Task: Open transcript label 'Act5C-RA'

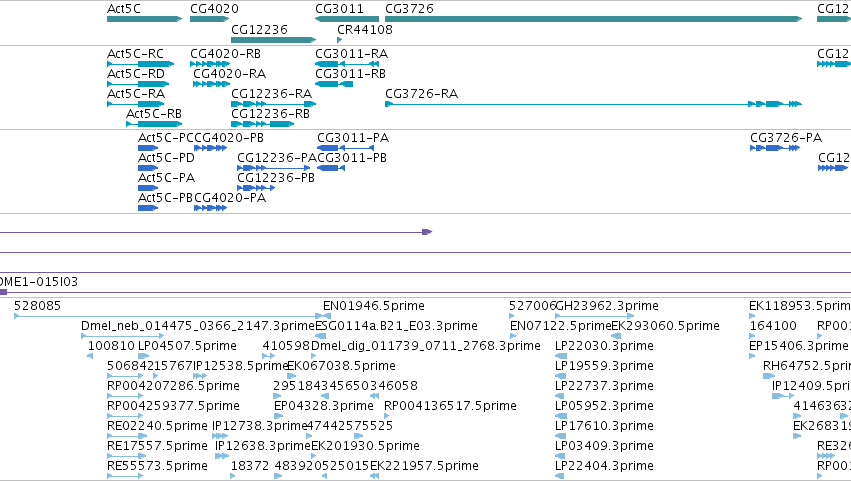Action: coord(136,94)
